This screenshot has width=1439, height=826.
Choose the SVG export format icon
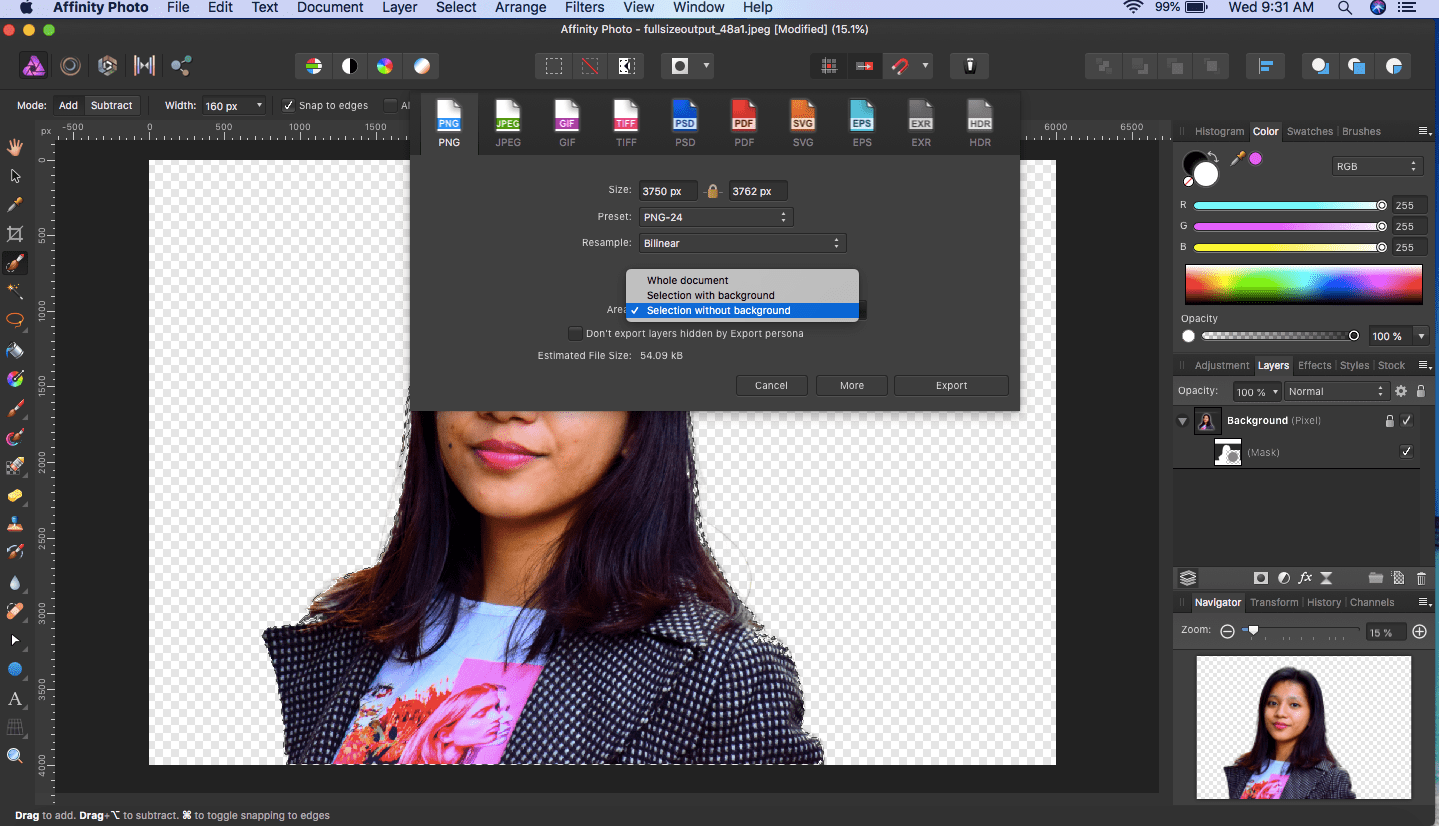[x=803, y=124]
